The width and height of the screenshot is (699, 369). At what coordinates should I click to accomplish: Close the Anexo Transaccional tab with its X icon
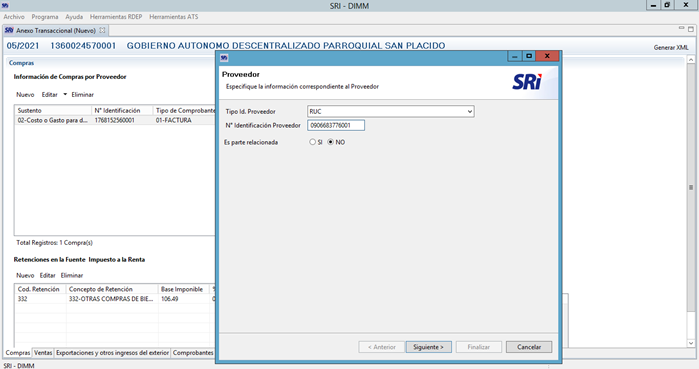pyautogui.click(x=102, y=30)
